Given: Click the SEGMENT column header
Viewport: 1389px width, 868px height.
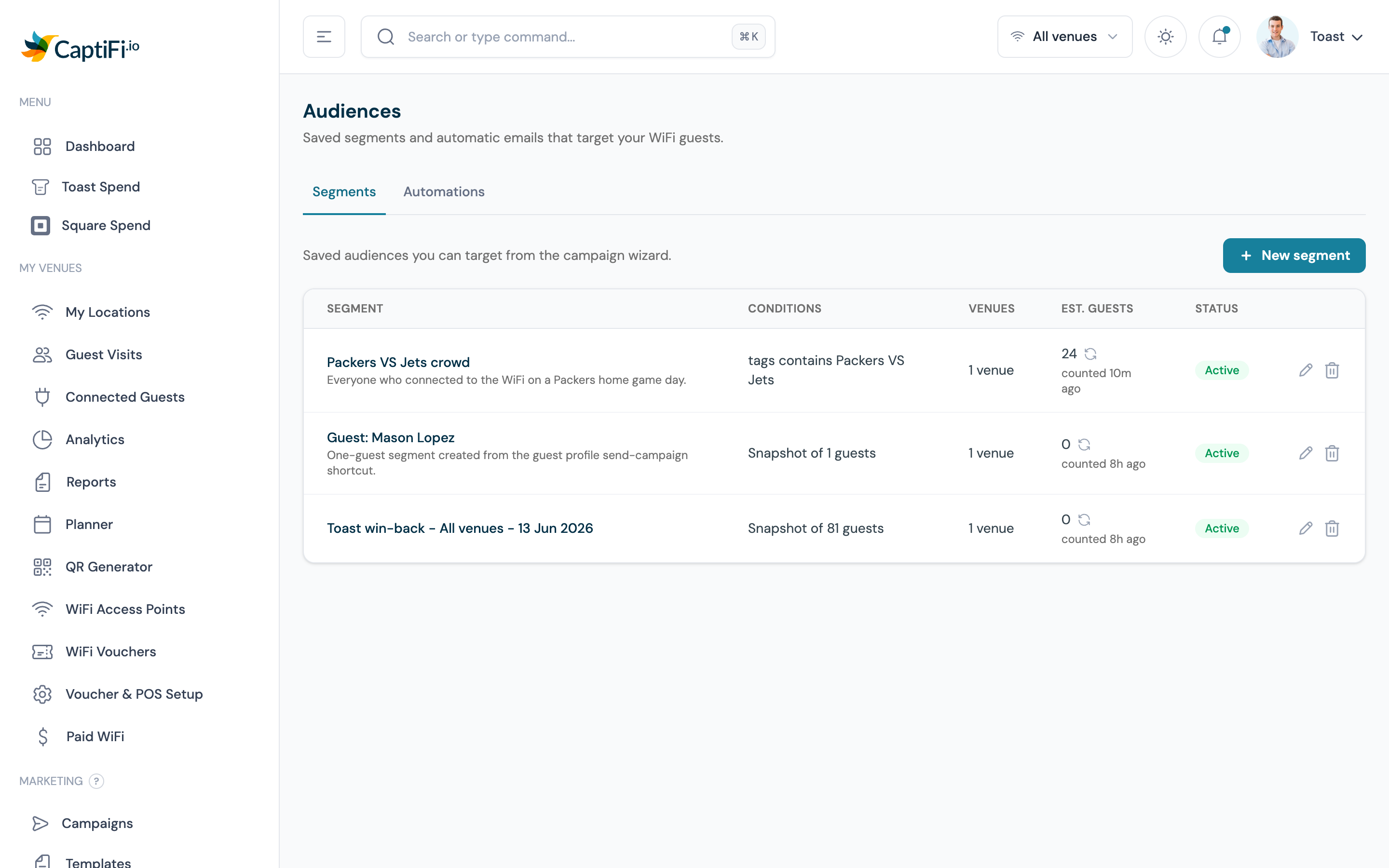Looking at the screenshot, I should pyautogui.click(x=354, y=308).
